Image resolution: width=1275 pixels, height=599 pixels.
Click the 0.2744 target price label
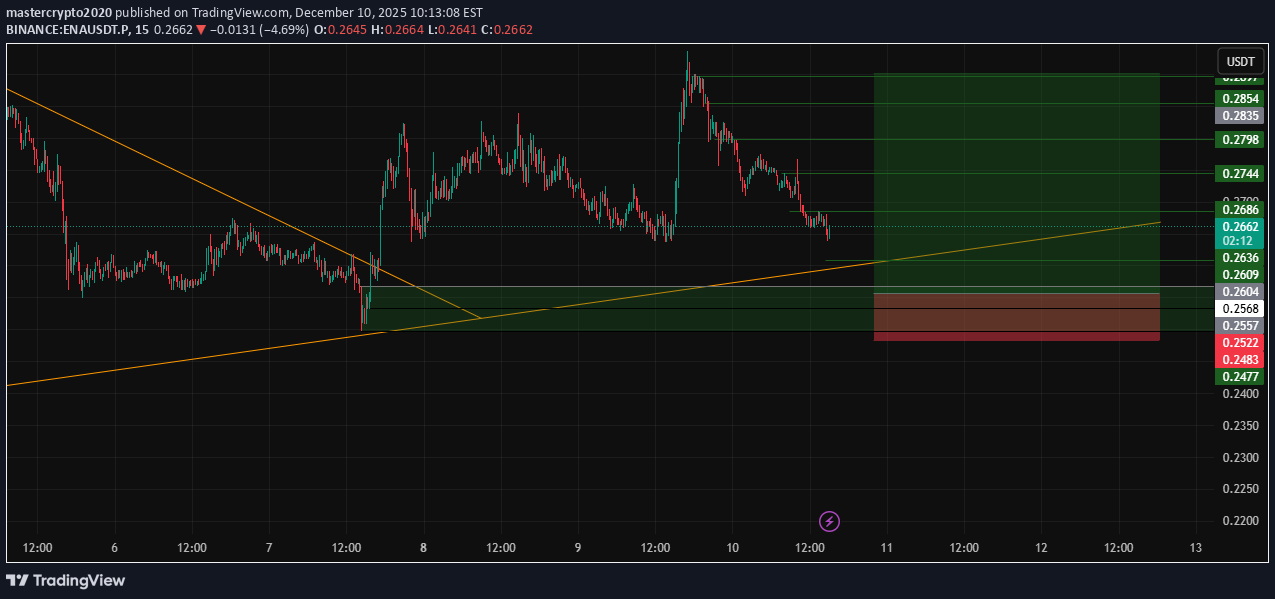tap(1239, 174)
